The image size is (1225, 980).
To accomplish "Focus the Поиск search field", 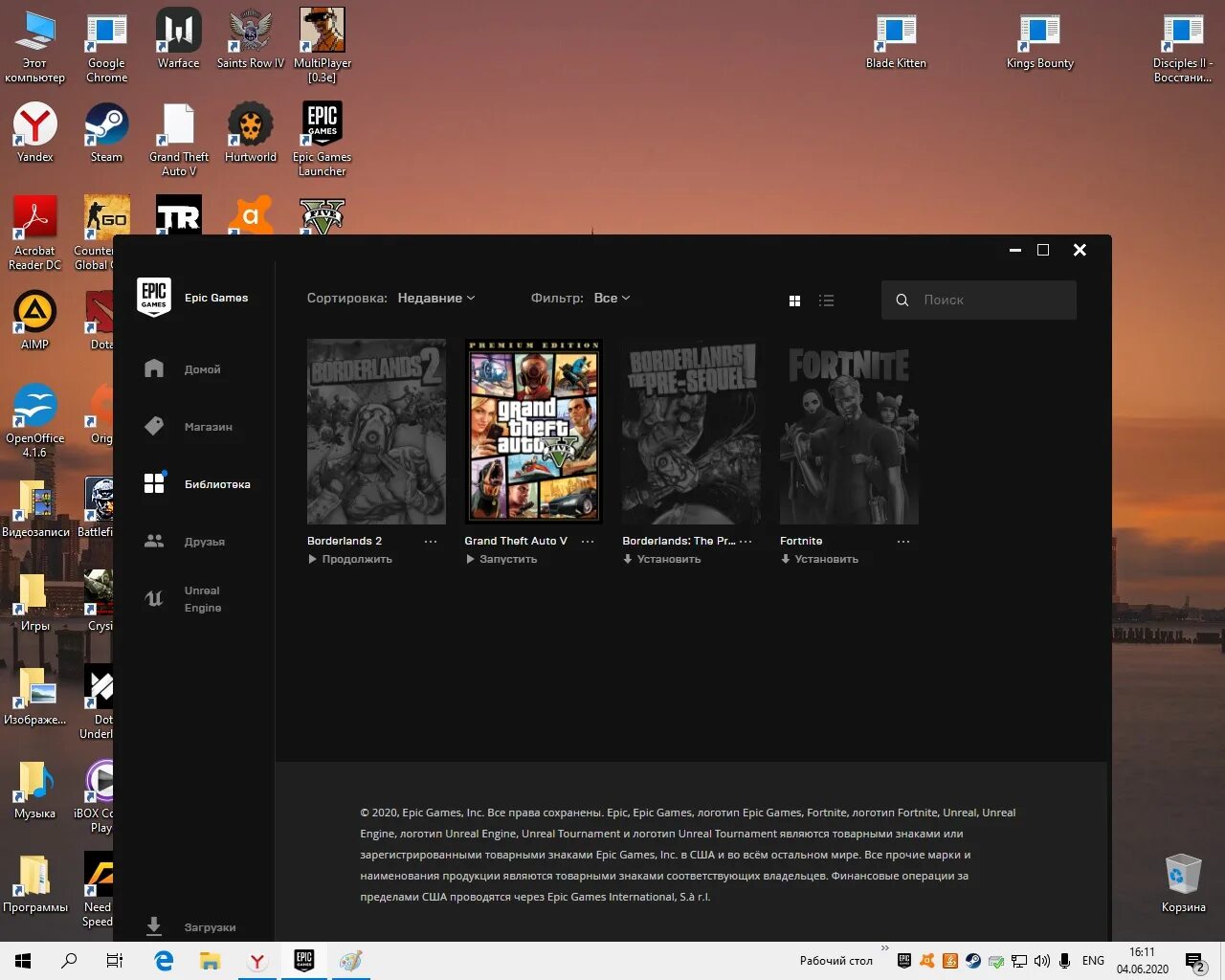I will pos(979,300).
